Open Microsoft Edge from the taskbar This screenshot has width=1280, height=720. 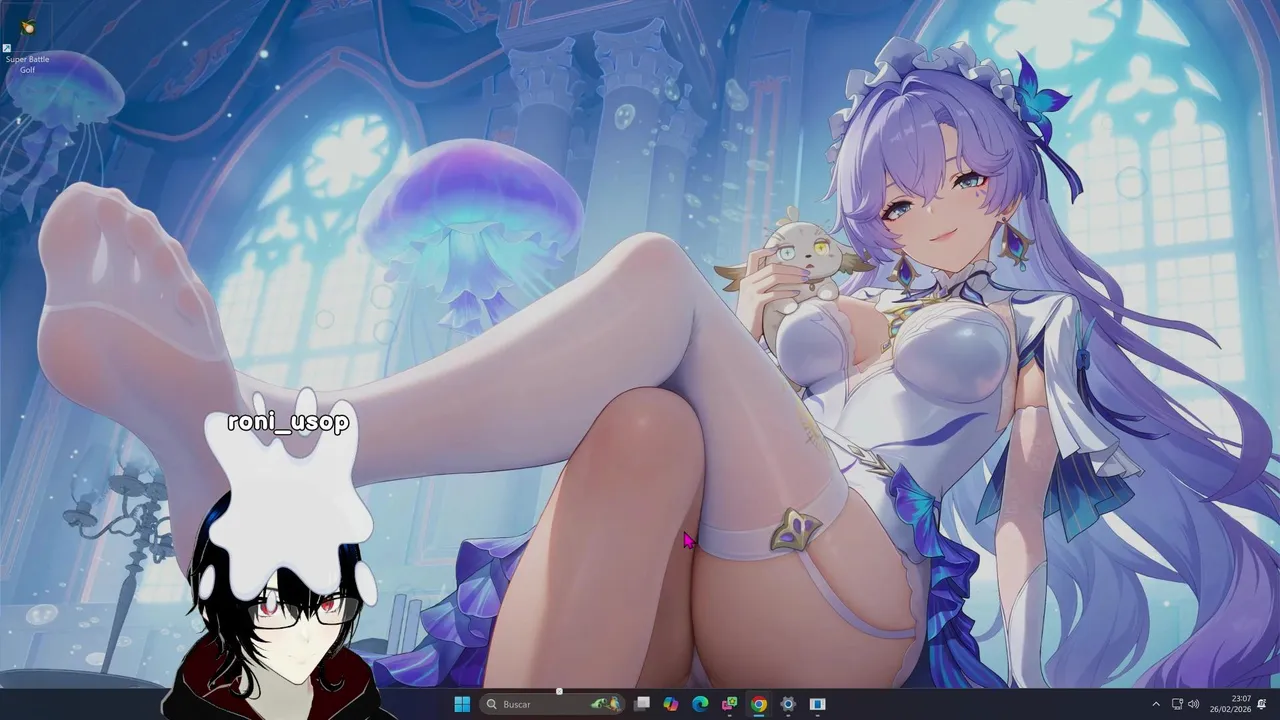(x=700, y=704)
